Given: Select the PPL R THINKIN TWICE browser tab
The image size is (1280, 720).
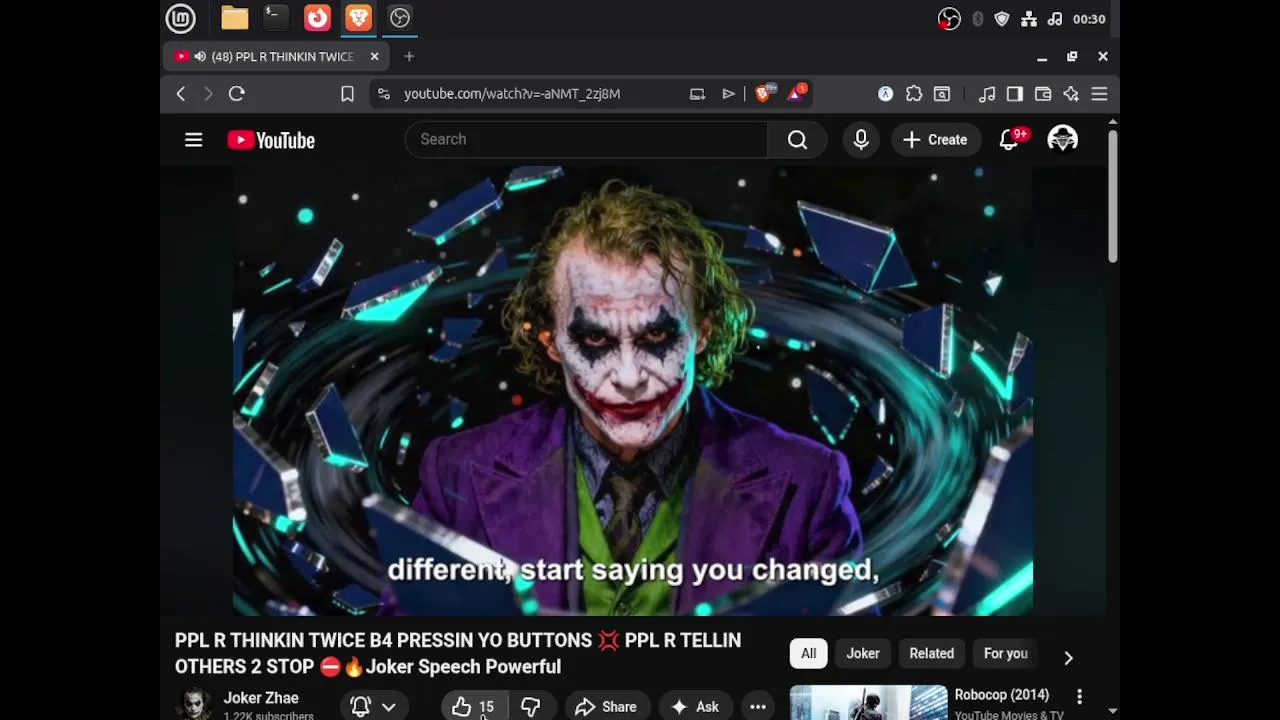Looking at the screenshot, I should pos(277,57).
